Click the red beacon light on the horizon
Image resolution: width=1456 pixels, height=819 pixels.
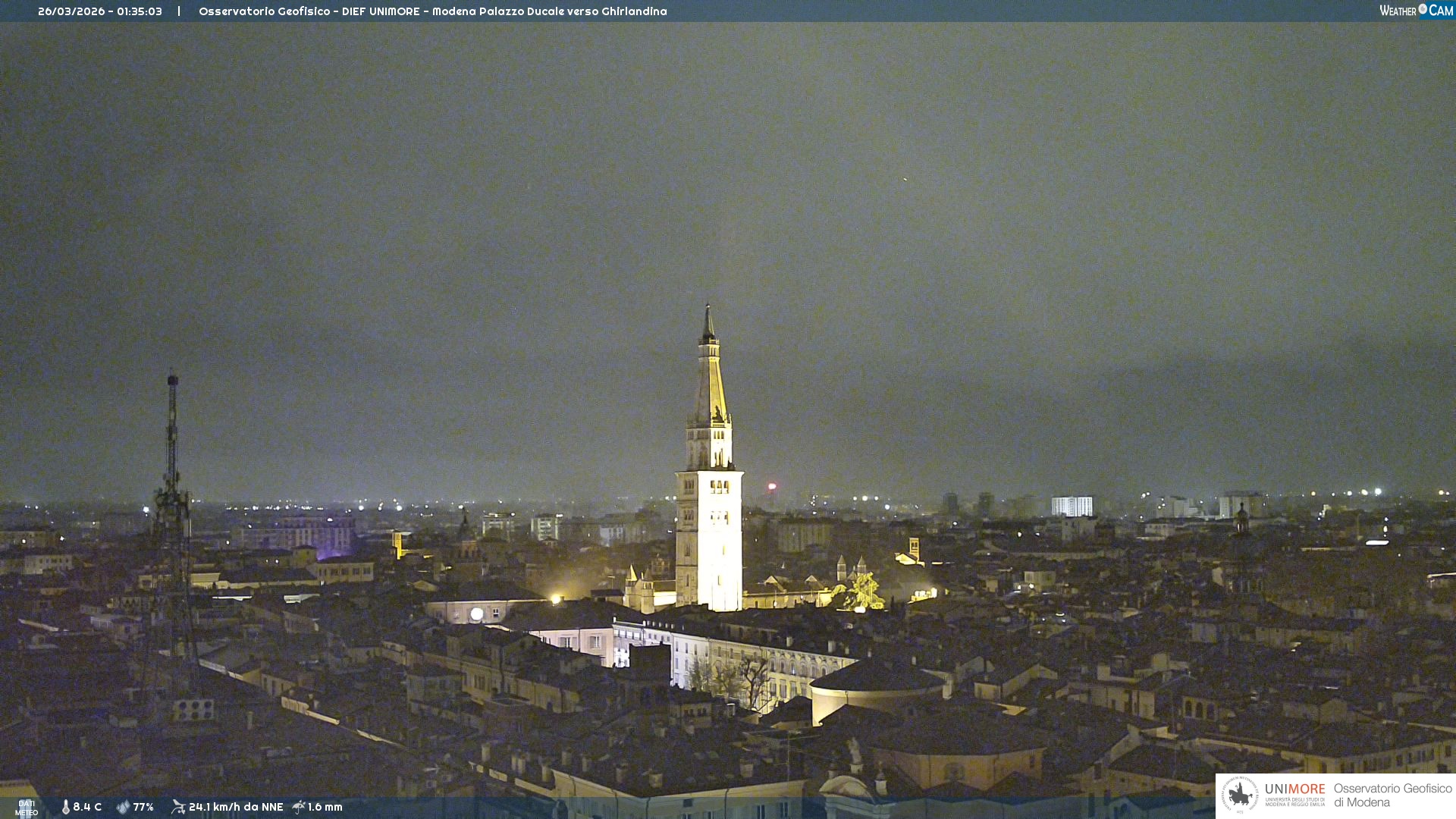pos(772,486)
